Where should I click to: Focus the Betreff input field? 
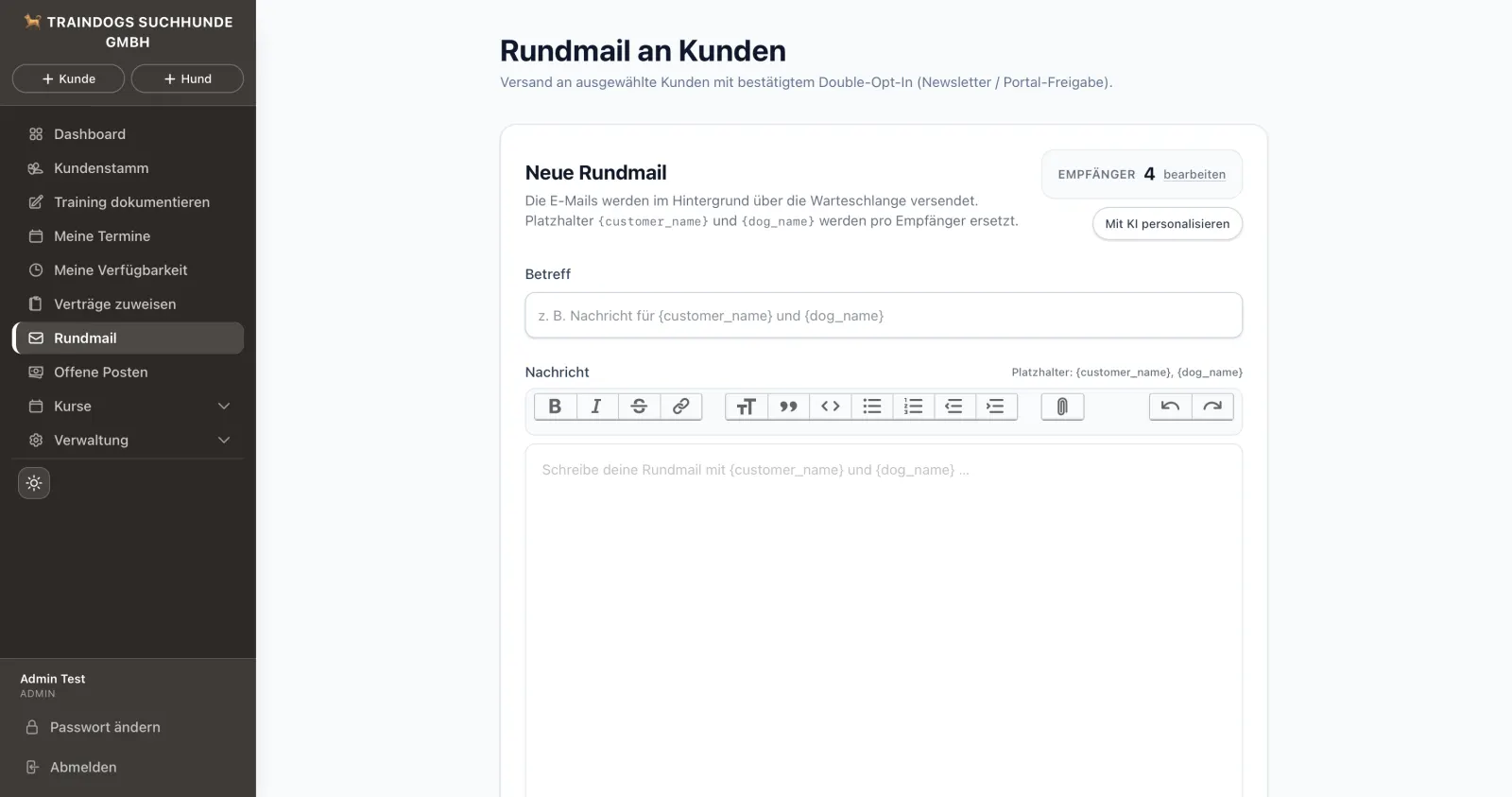click(884, 316)
